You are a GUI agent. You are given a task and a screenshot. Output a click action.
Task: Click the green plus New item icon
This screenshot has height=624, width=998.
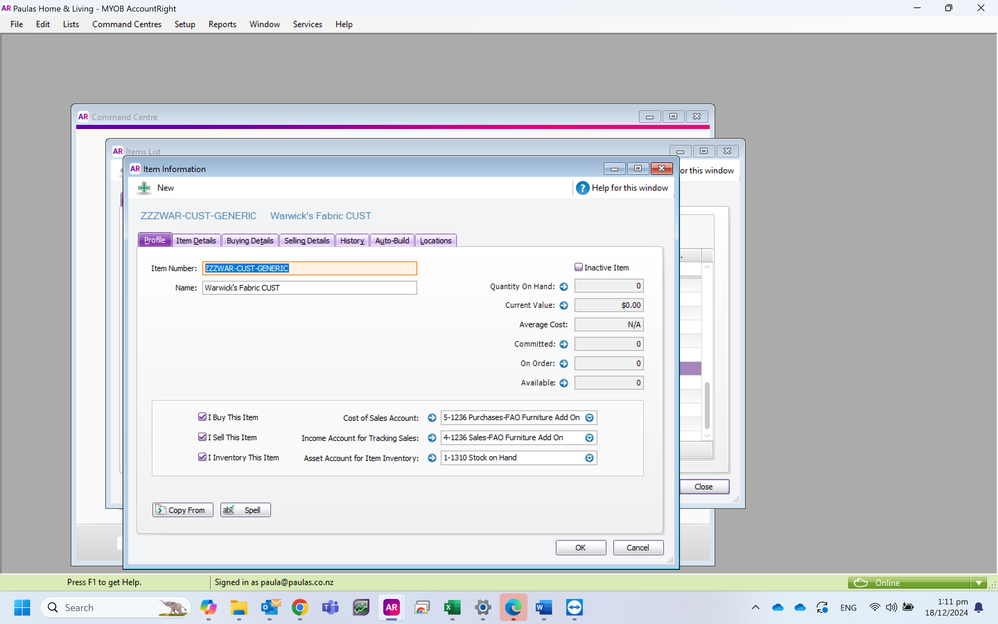[x=145, y=188]
